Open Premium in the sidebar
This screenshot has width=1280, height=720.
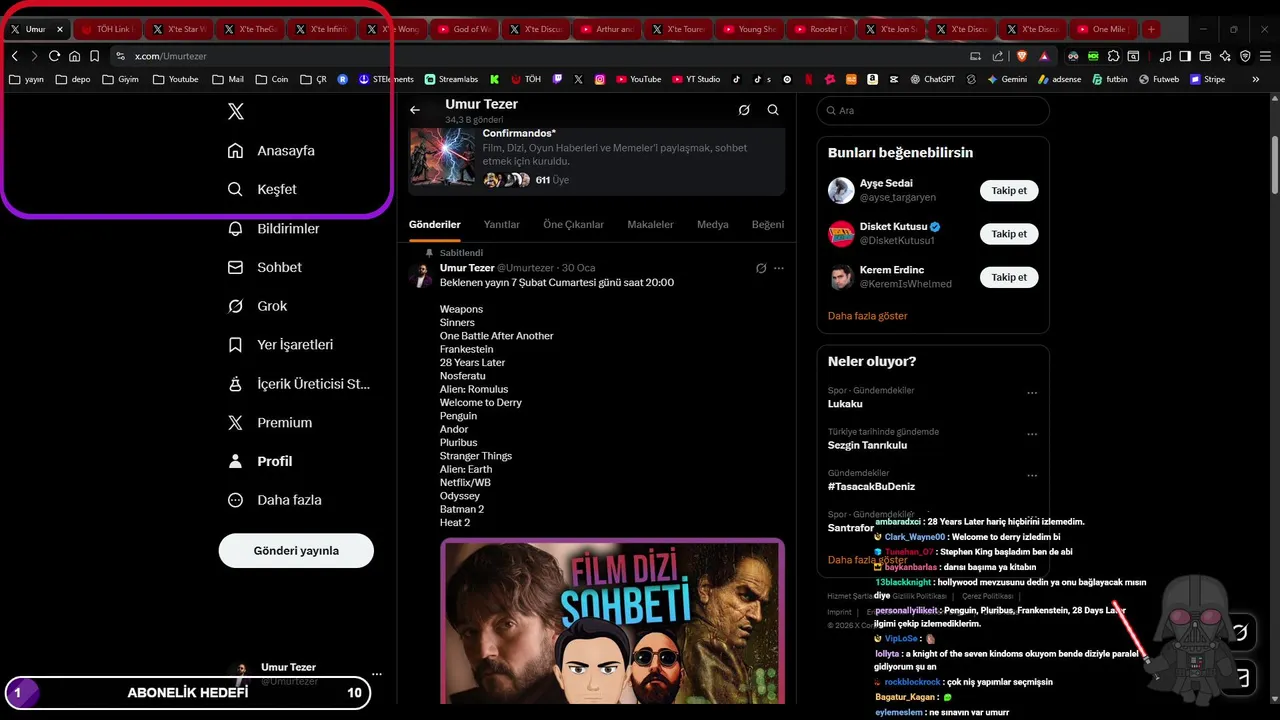click(x=270, y=423)
